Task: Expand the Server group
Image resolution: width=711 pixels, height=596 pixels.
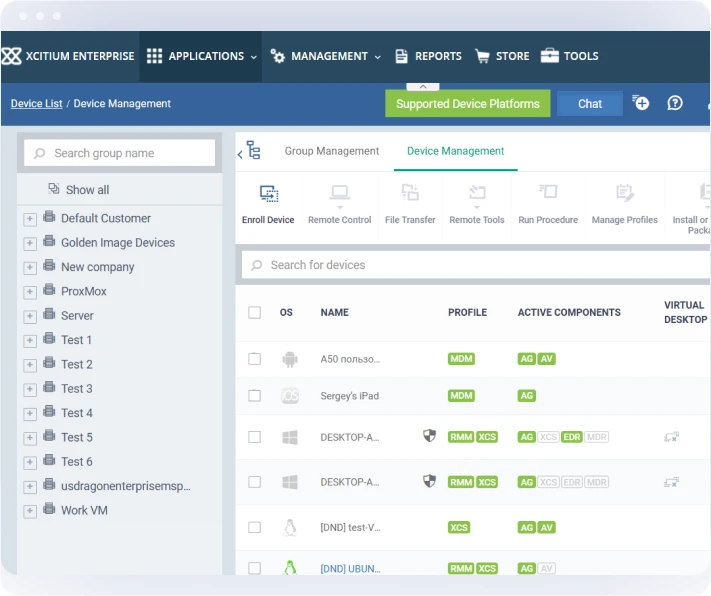Action: click(30, 317)
